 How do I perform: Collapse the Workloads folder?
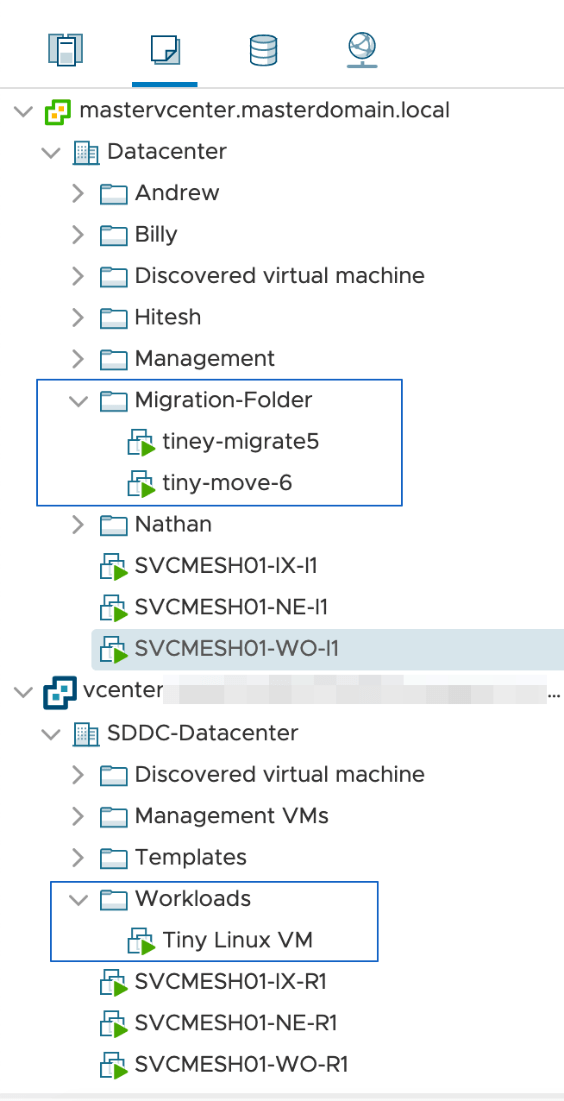click(78, 899)
